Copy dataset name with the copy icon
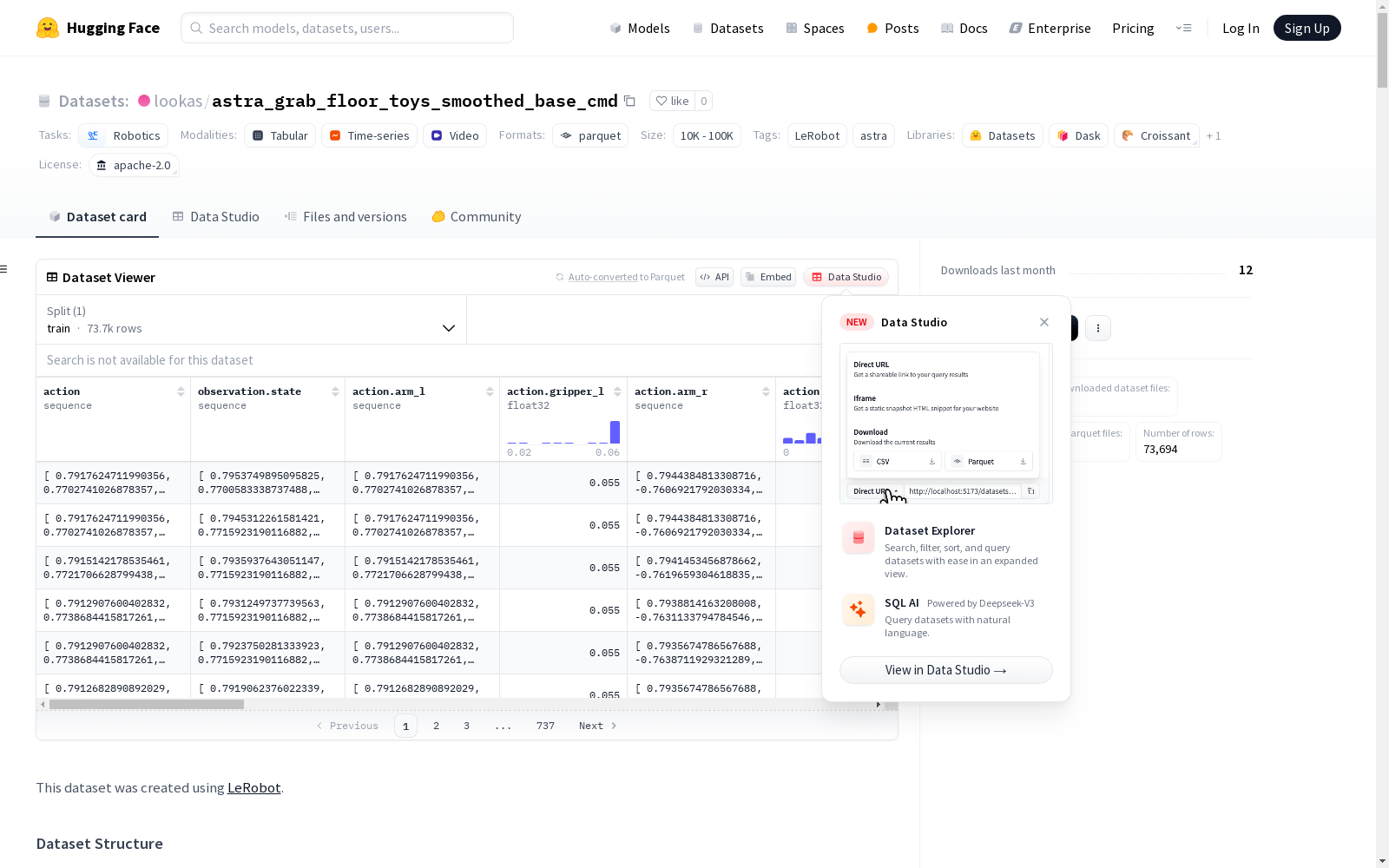 point(629,101)
